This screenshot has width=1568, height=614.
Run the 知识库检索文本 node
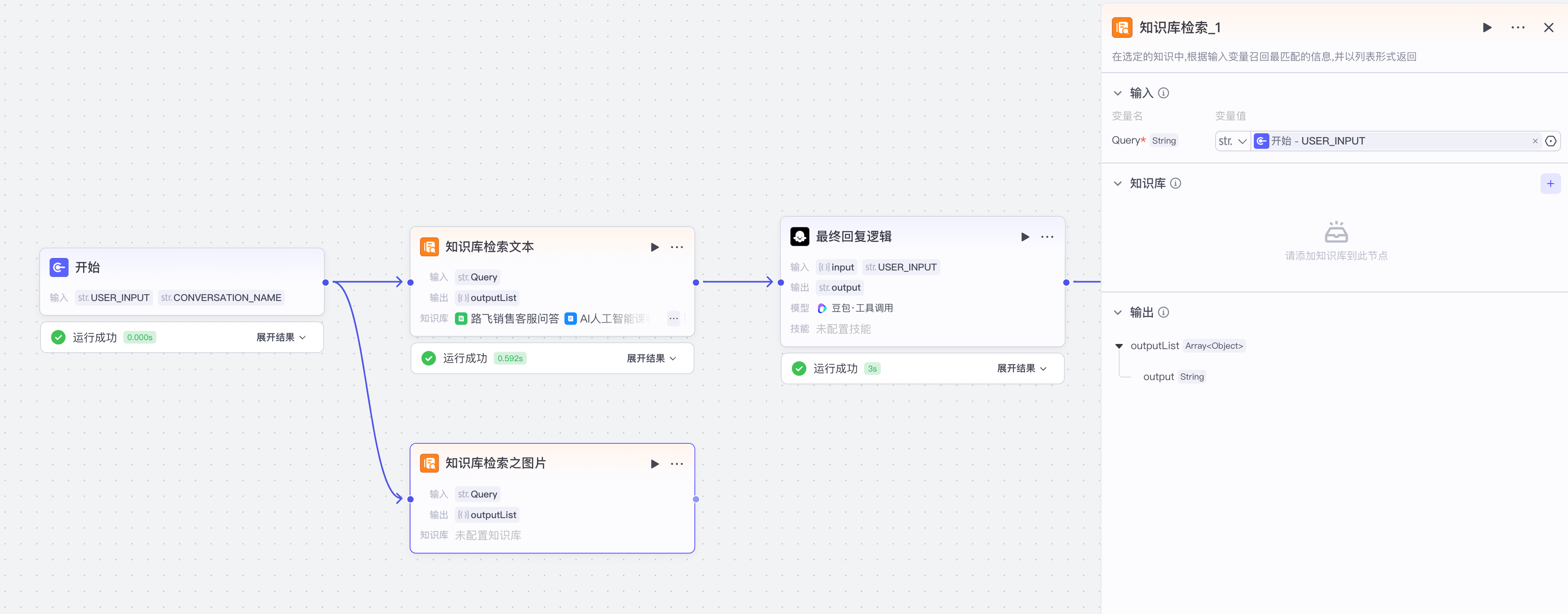pyautogui.click(x=654, y=247)
